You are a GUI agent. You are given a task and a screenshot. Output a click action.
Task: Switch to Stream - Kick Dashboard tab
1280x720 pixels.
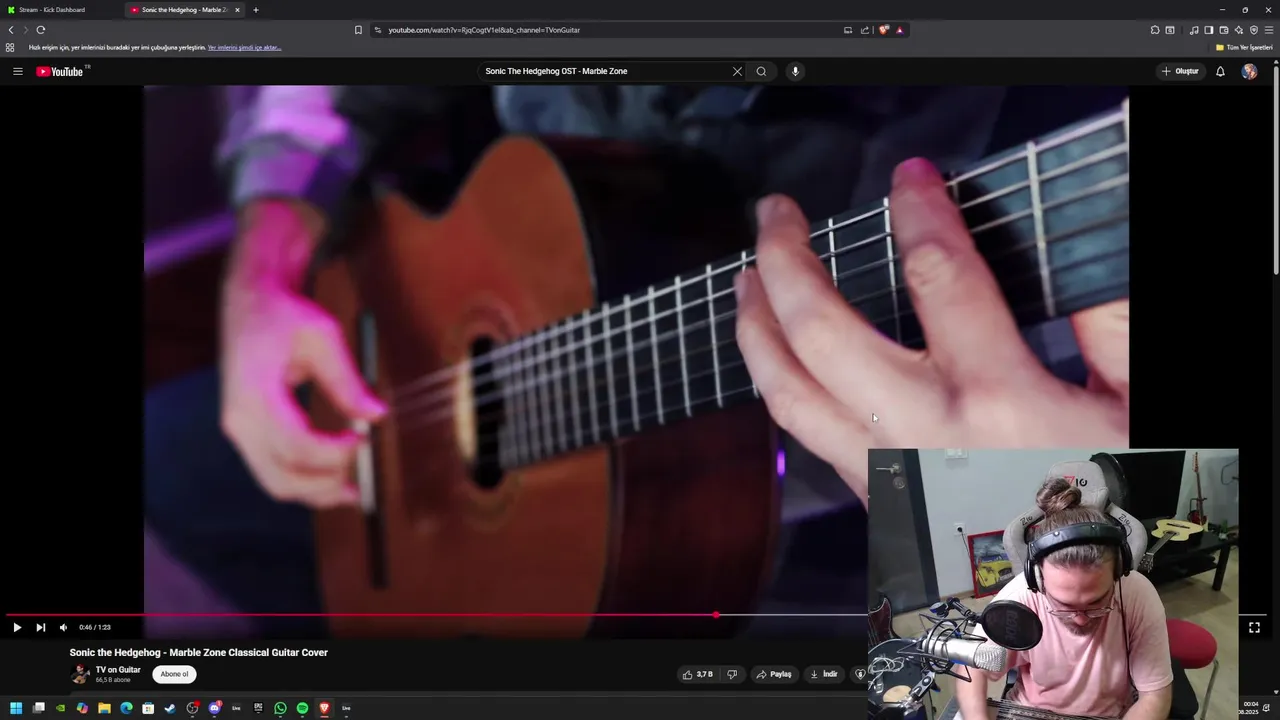60,10
